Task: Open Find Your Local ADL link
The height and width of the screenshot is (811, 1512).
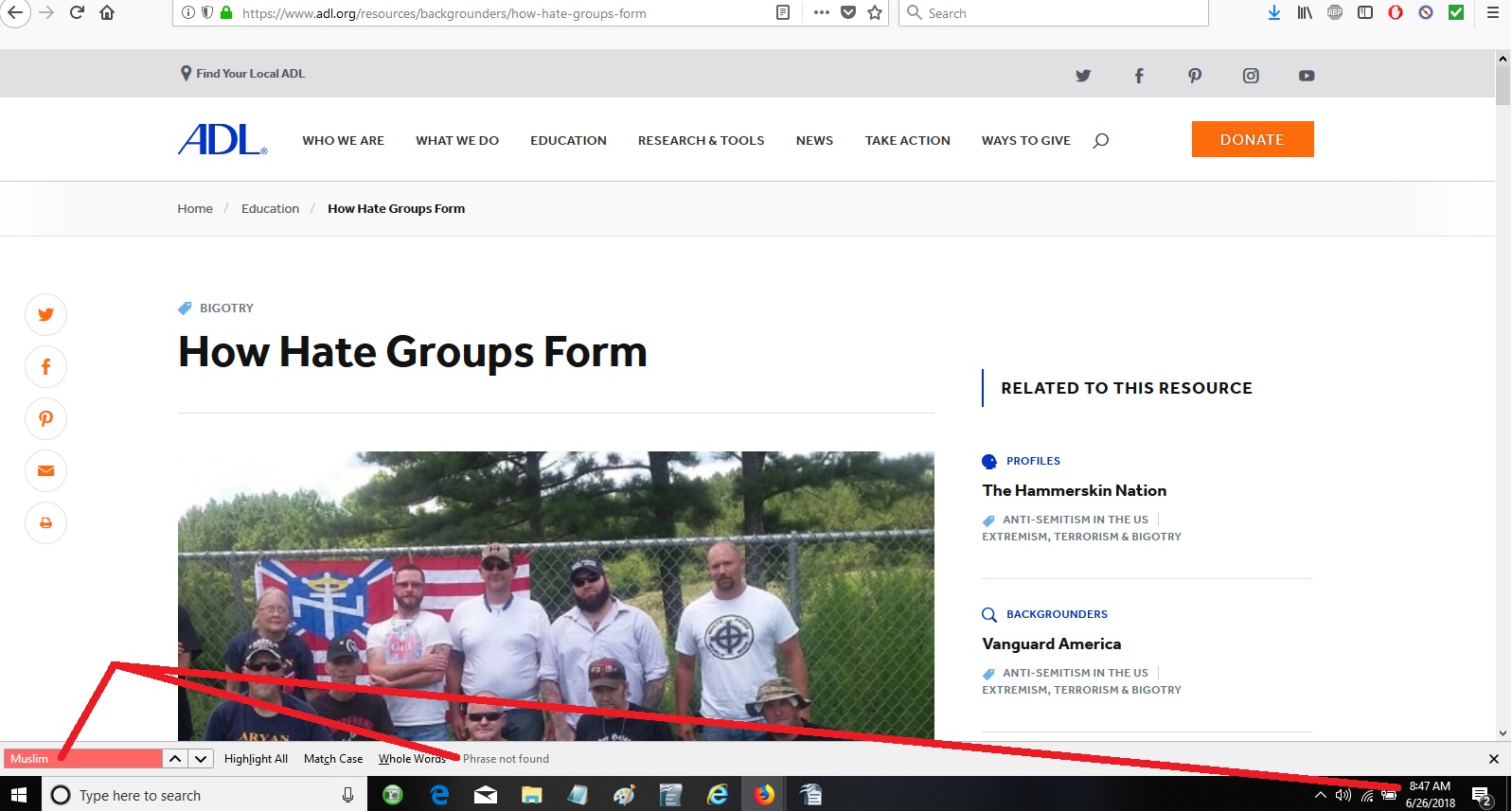Action: [x=242, y=73]
